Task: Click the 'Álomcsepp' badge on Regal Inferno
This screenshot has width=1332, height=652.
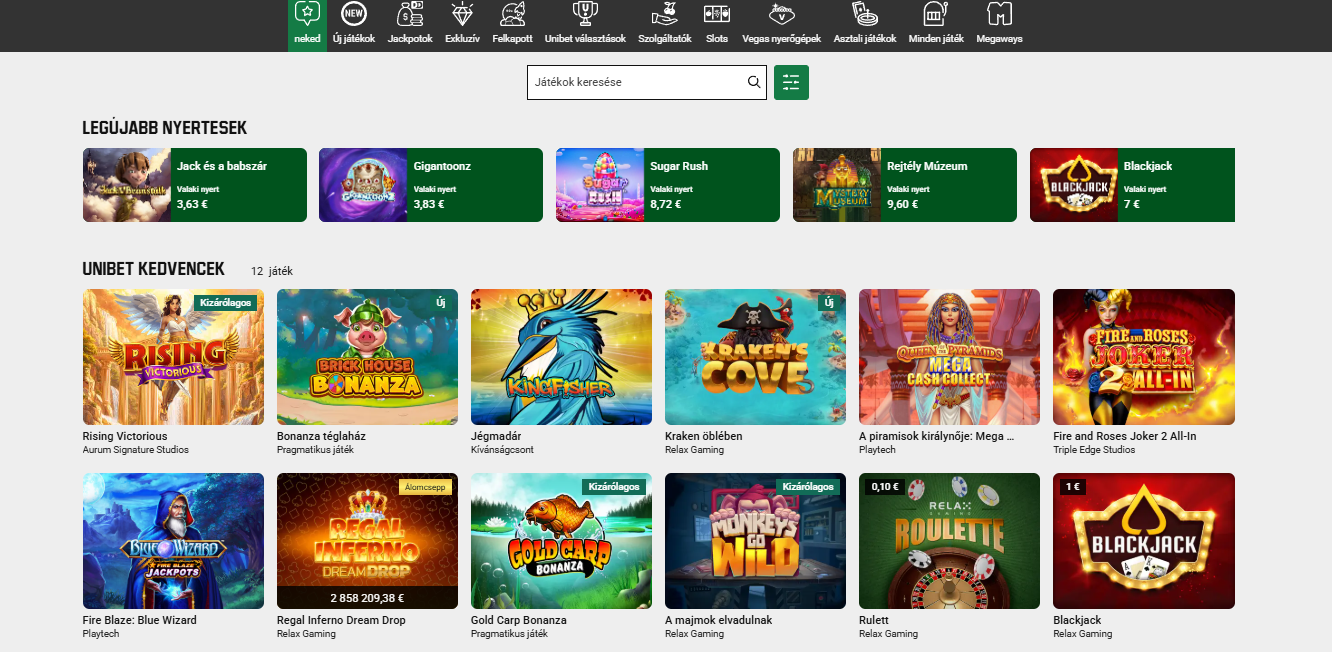Action: (425, 487)
